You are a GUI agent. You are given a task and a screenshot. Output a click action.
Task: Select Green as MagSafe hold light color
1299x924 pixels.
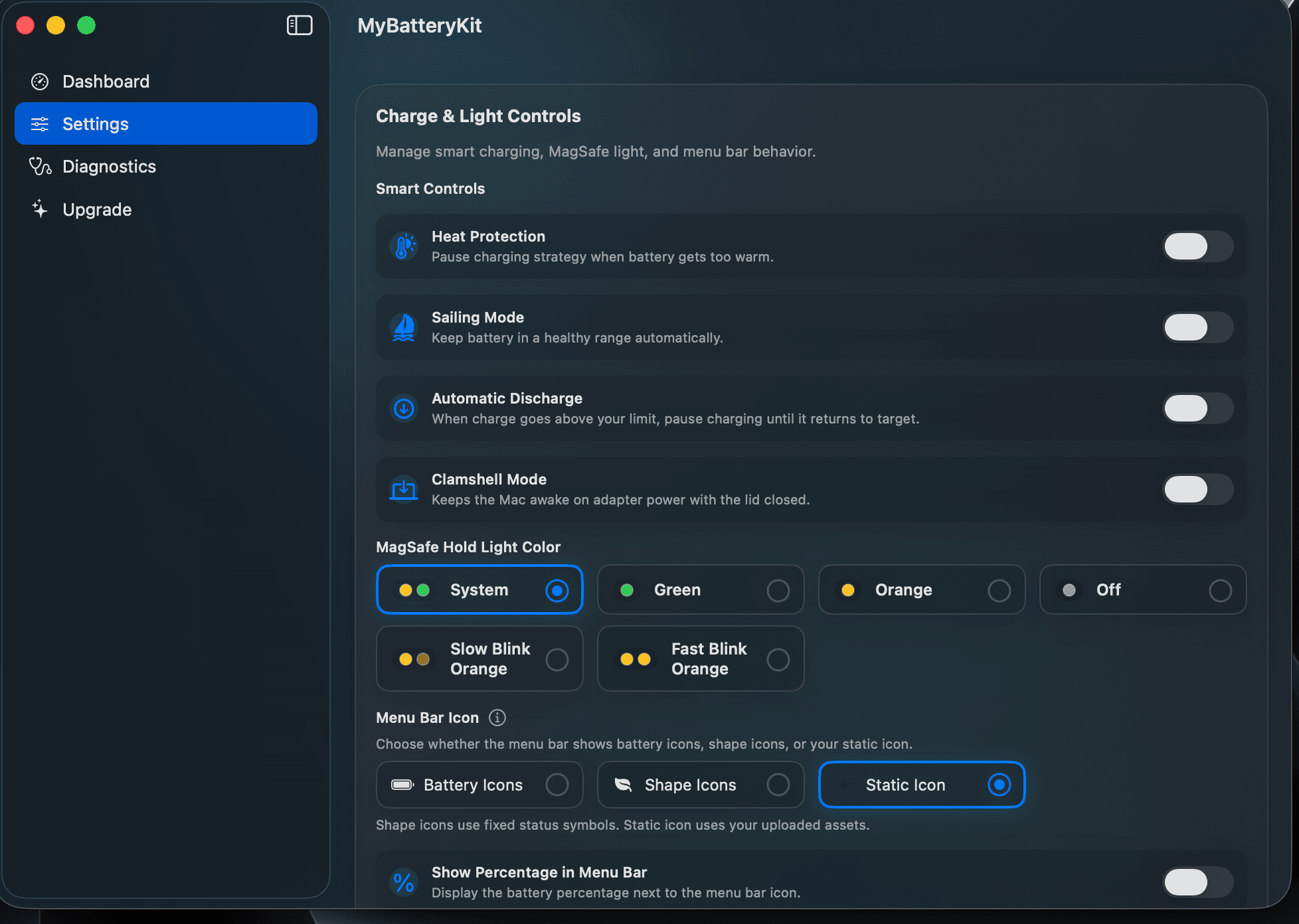pos(700,589)
